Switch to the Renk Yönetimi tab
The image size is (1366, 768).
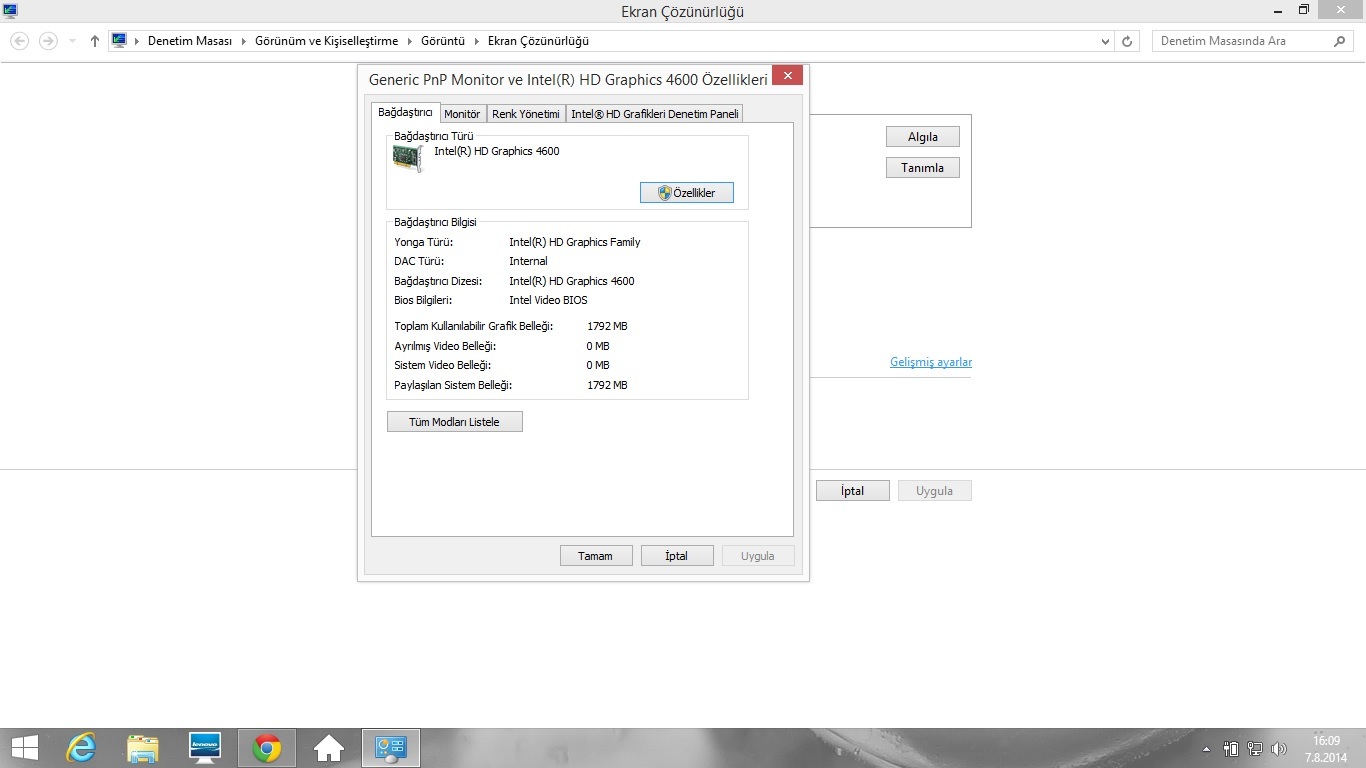[x=526, y=114]
